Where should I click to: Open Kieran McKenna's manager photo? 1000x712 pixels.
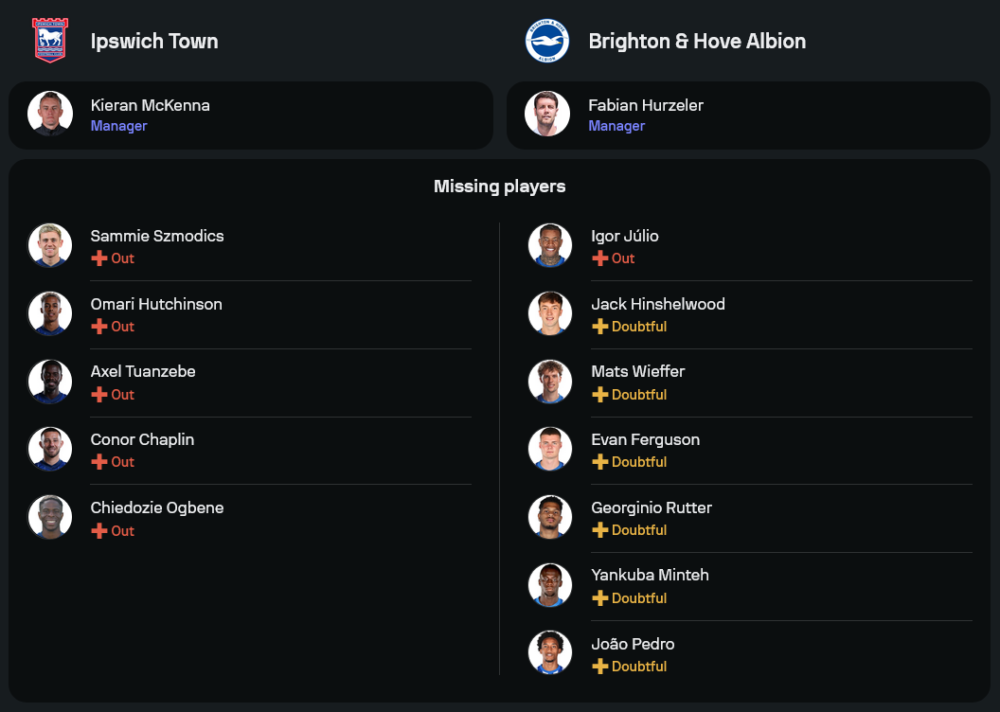coord(49,113)
